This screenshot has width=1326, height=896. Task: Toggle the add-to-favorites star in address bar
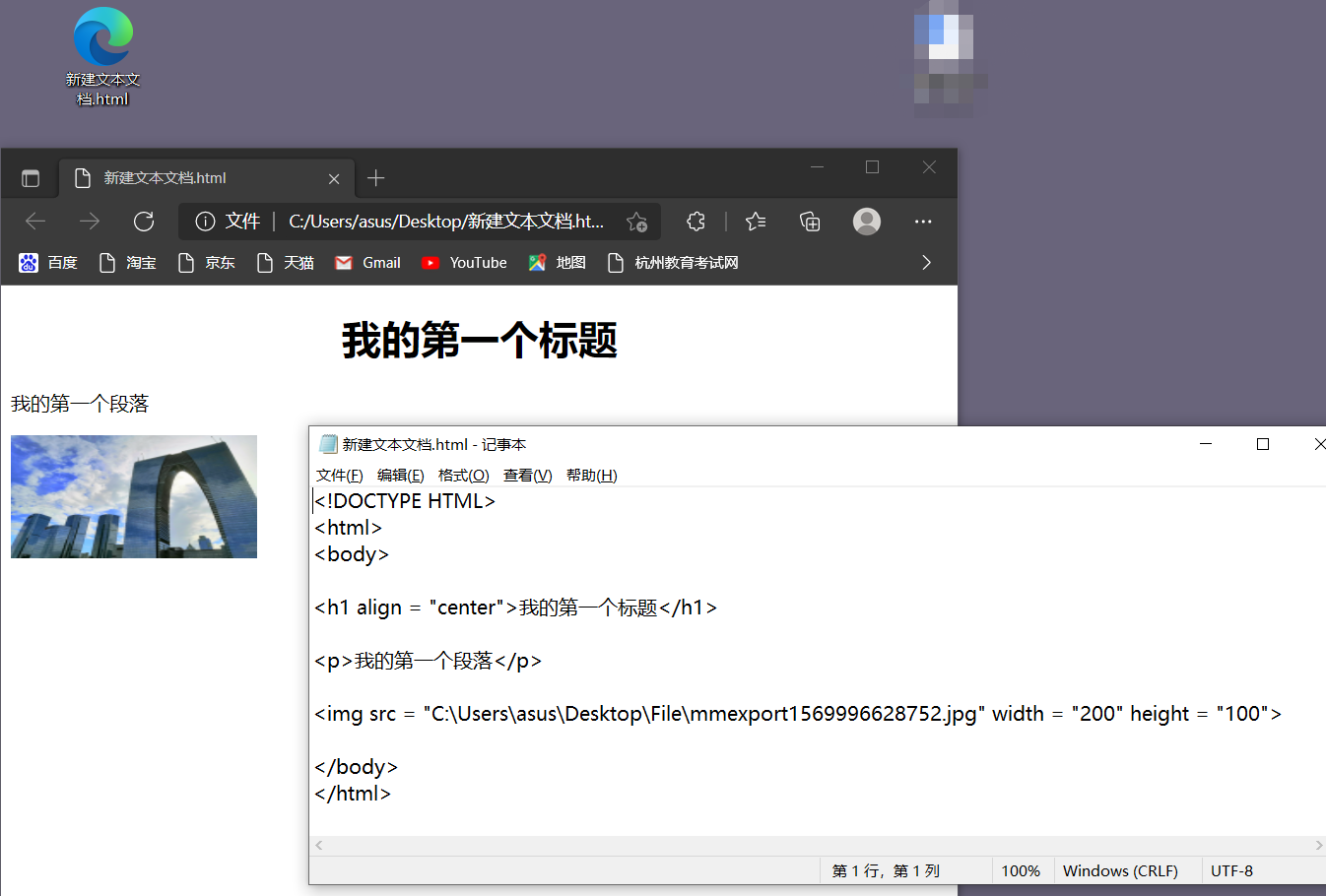point(636,222)
